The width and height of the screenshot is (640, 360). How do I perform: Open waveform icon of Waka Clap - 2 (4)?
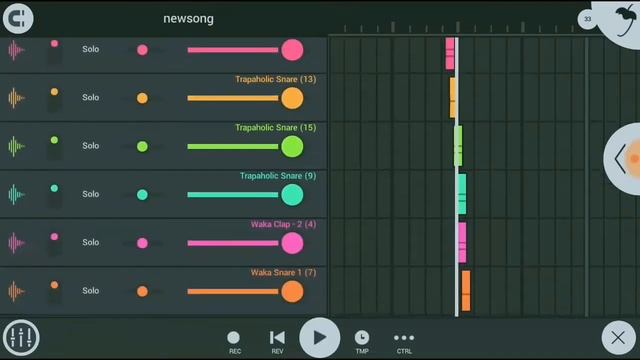(x=16, y=243)
